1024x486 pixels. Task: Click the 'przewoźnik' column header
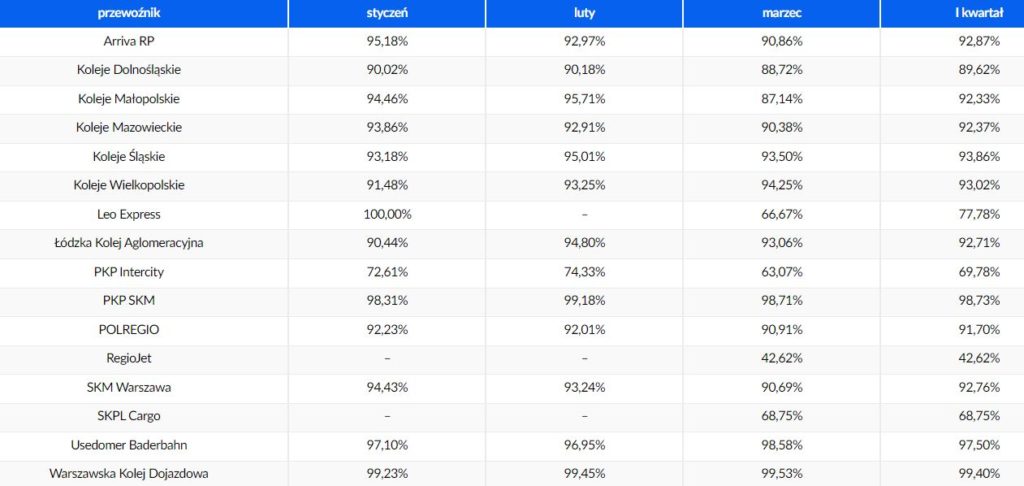(x=129, y=13)
